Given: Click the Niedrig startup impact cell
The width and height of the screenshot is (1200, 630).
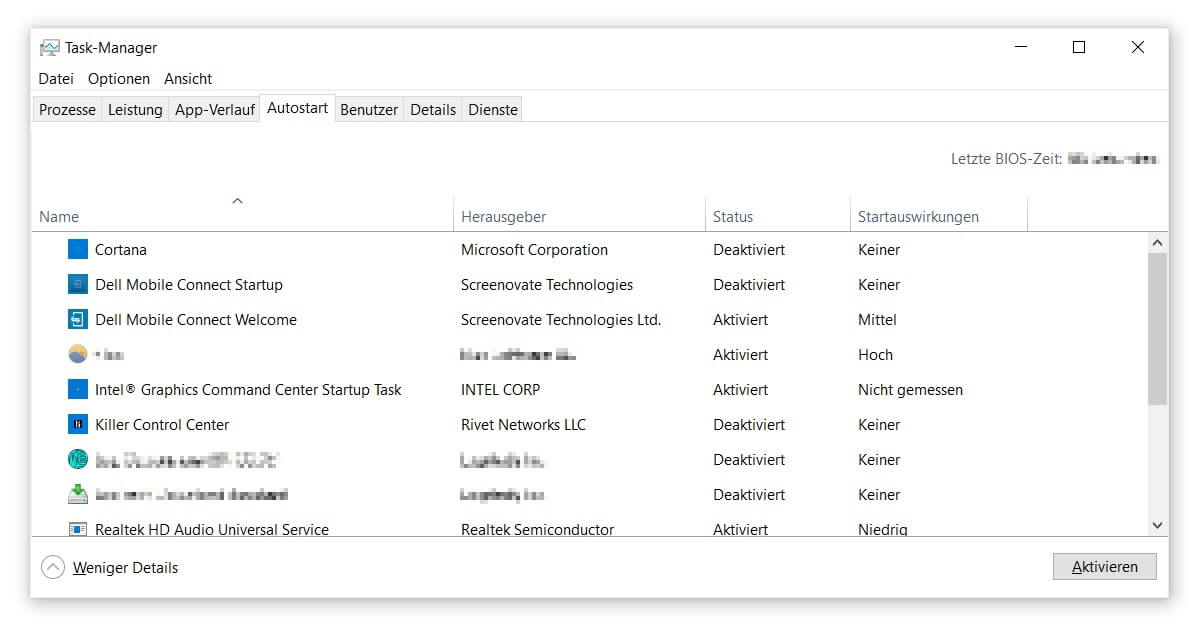Looking at the screenshot, I should (x=883, y=529).
